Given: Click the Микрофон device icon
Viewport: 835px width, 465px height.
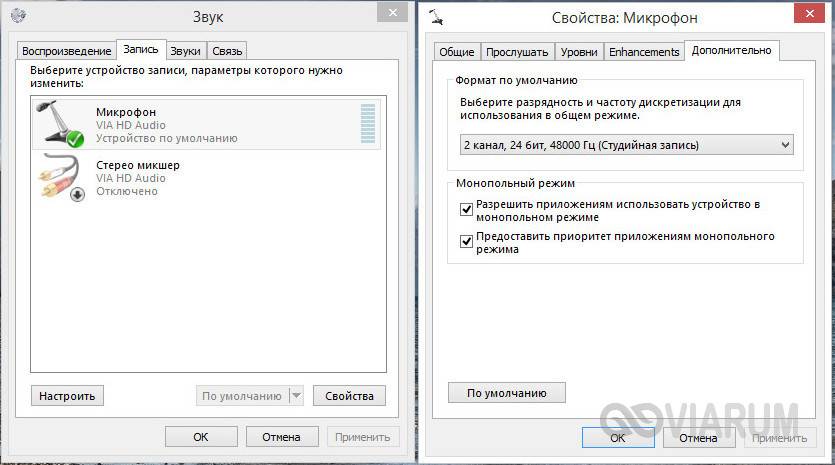Looking at the screenshot, I should pyautogui.click(x=59, y=125).
